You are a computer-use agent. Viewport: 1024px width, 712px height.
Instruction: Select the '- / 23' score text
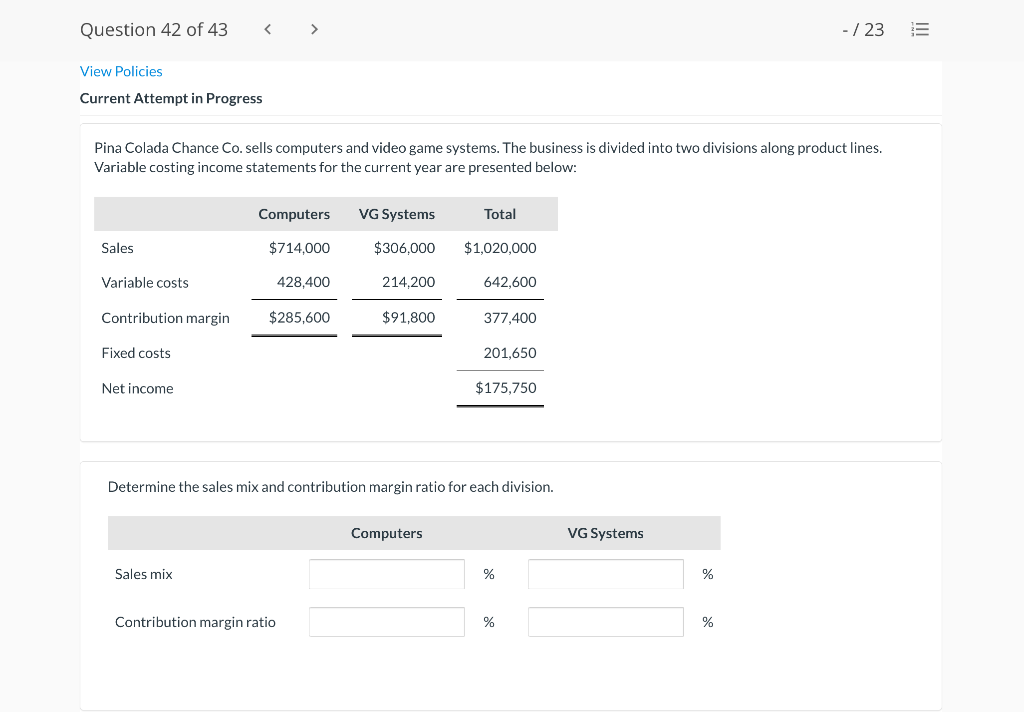pos(863,30)
